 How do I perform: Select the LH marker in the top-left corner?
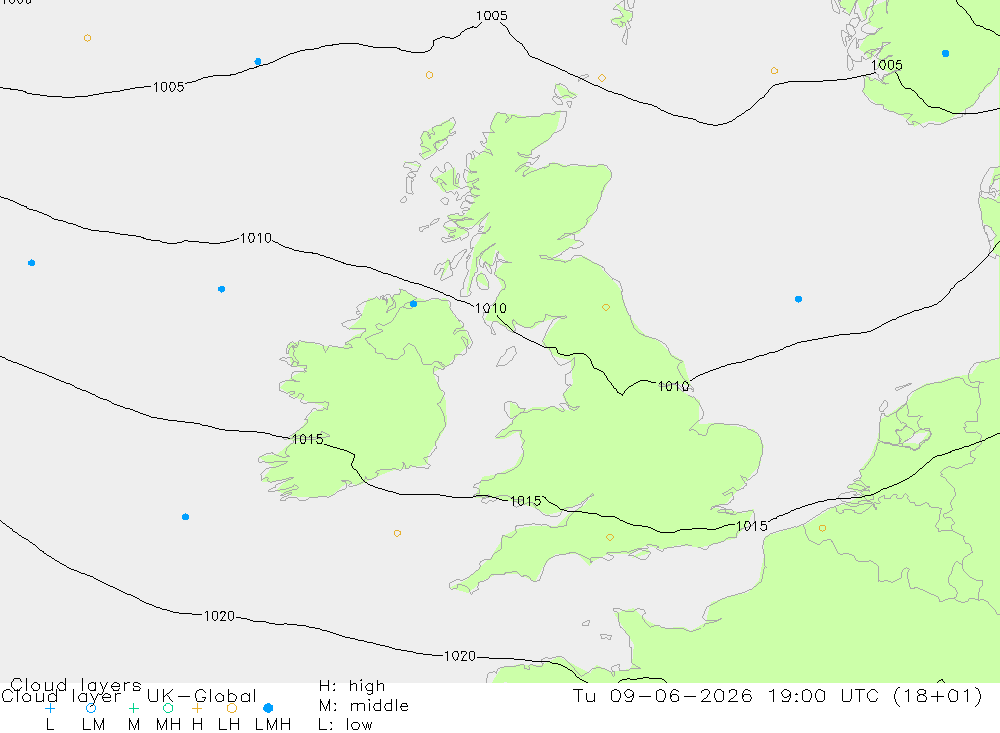click(87, 38)
